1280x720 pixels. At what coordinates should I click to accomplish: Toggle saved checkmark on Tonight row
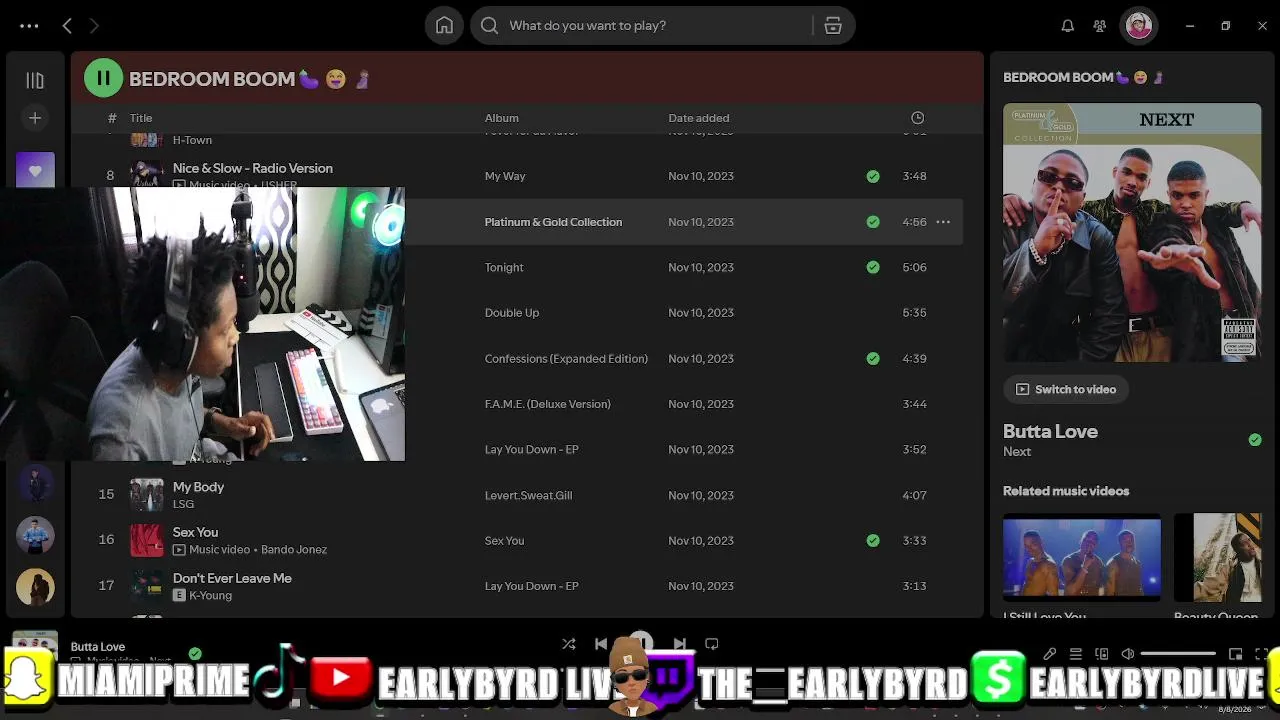click(x=873, y=267)
